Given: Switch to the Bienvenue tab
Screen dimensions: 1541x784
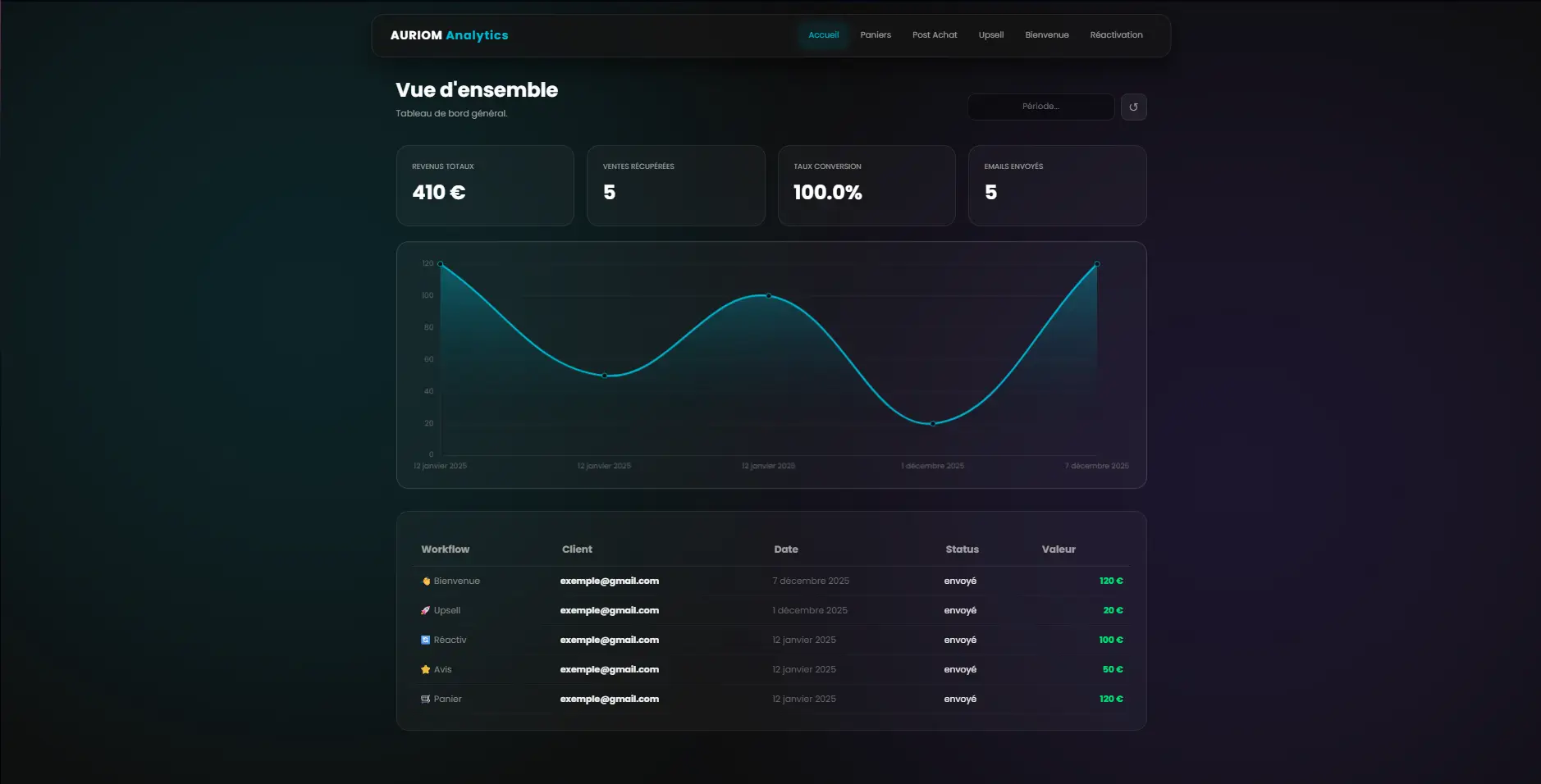Looking at the screenshot, I should tap(1046, 34).
